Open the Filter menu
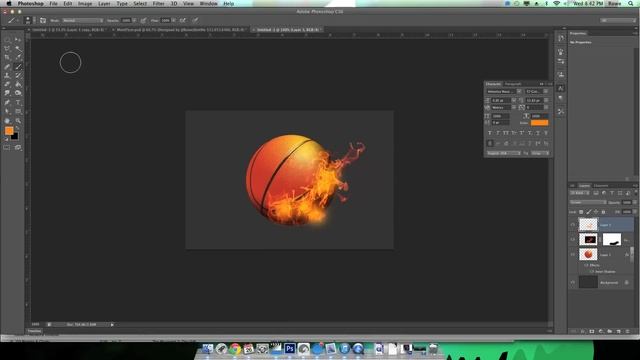This screenshot has width=640, height=360. [x=158, y=4]
